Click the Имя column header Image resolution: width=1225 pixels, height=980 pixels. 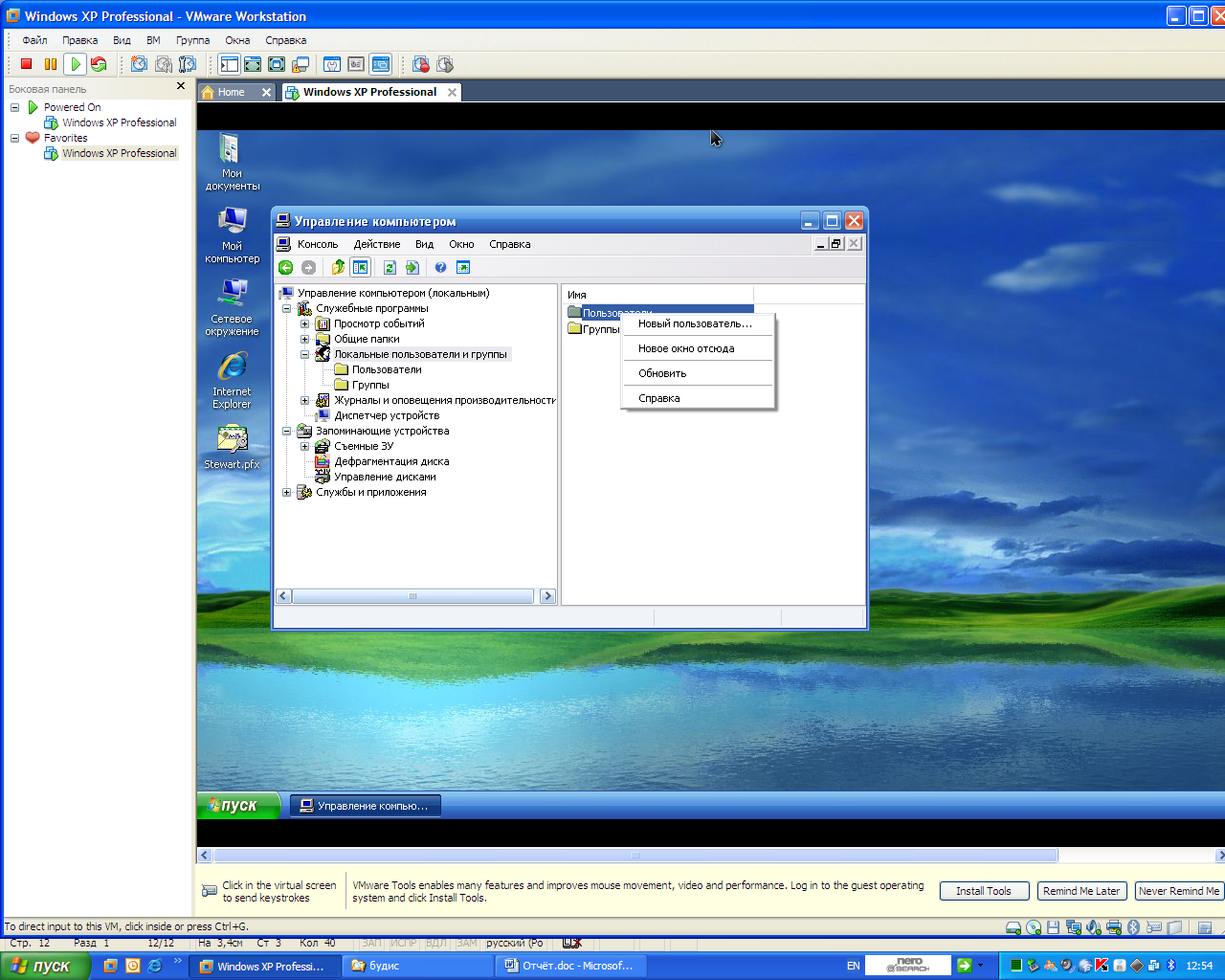(x=658, y=295)
